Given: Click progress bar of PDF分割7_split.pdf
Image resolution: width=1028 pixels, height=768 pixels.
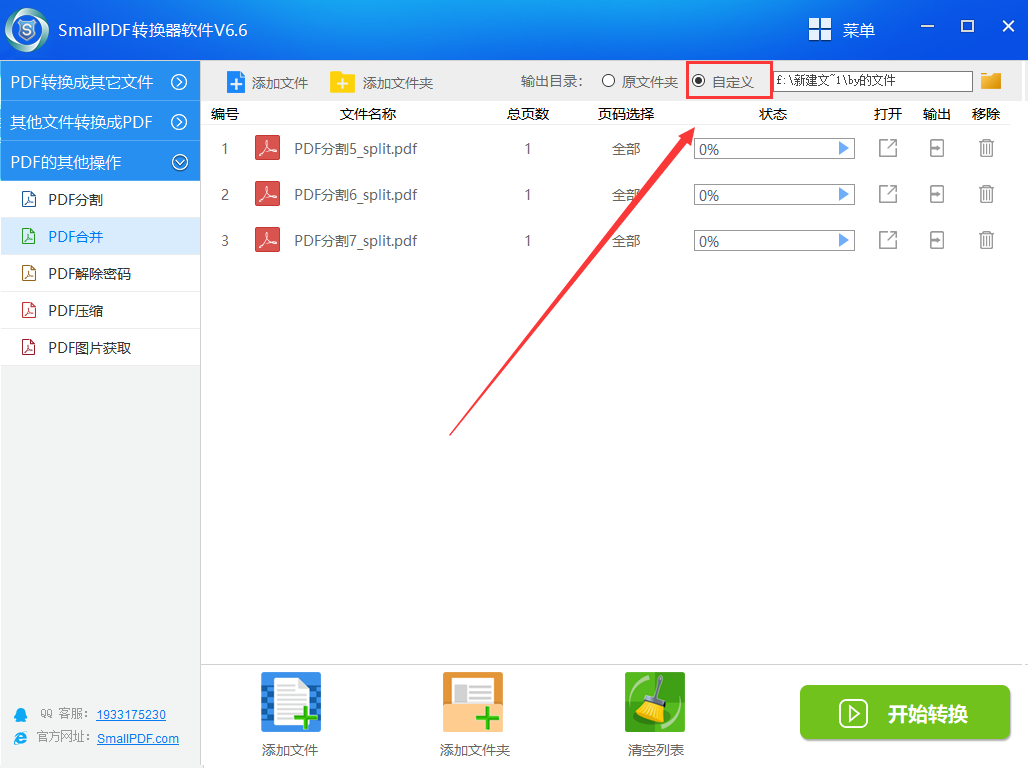Looking at the screenshot, I should pos(774,241).
